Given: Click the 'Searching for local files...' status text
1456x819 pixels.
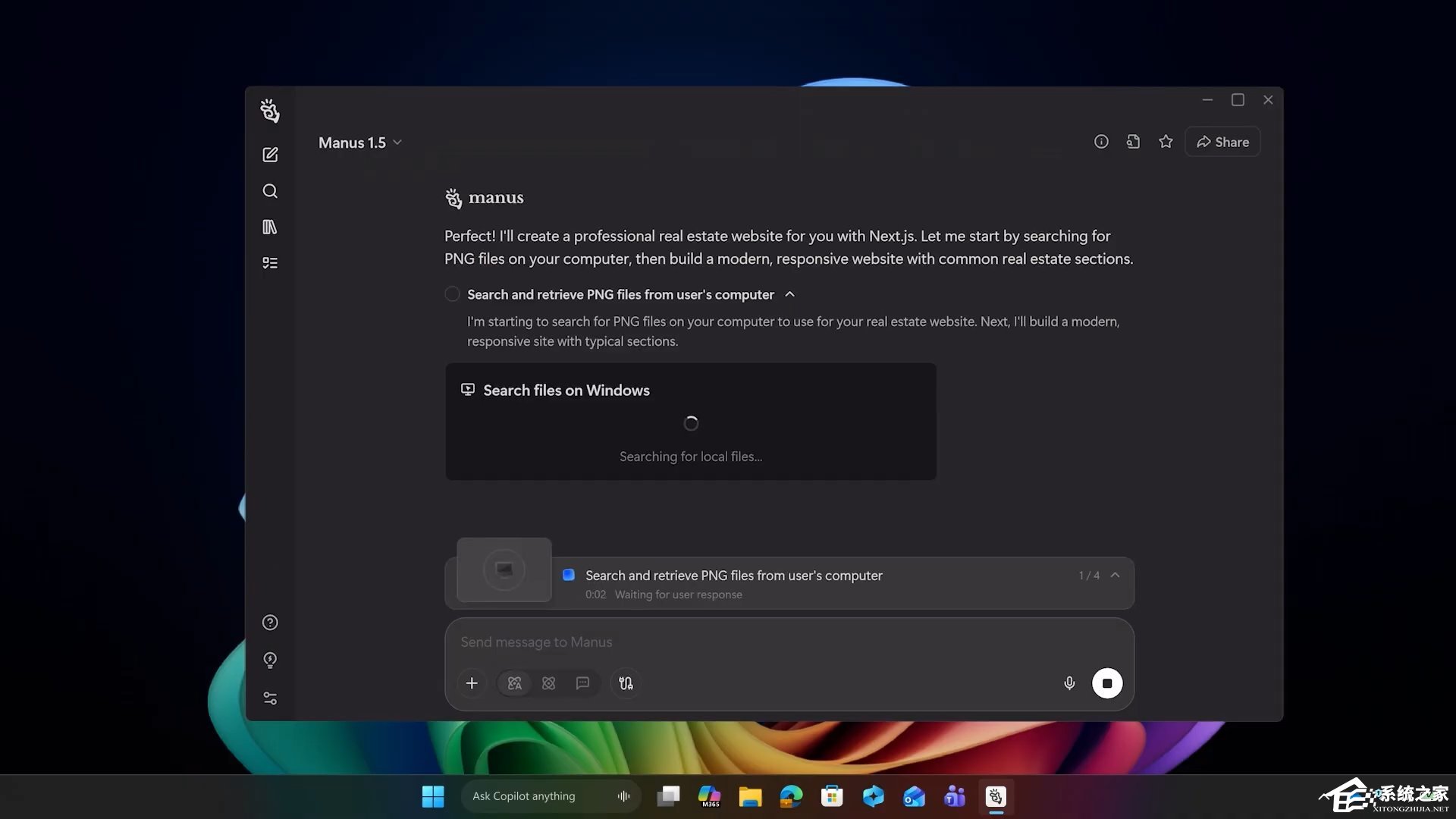Looking at the screenshot, I should coord(690,457).
